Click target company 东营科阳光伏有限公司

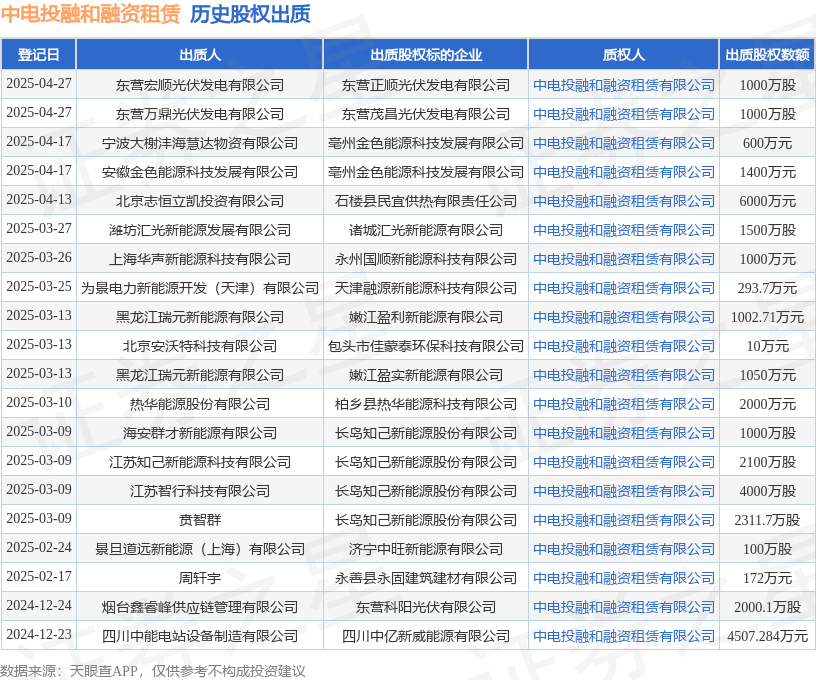(x=426, y=607)
